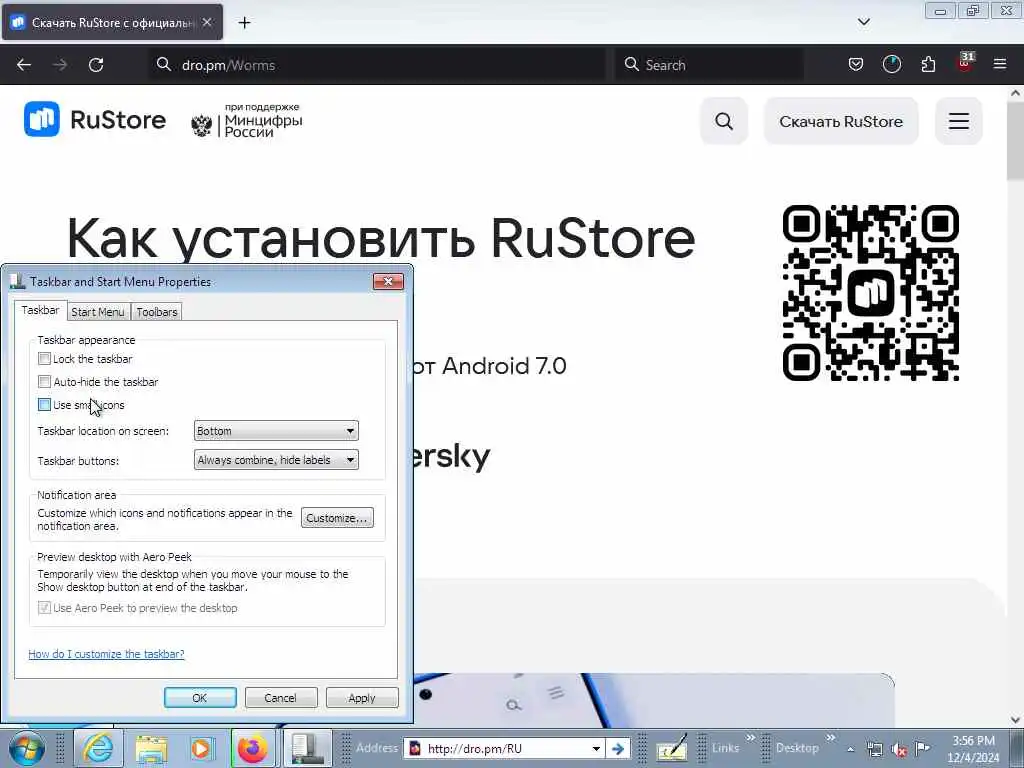Open the network tray icon
Viewport: 1024px width, 768px height.
coord(874,749)
